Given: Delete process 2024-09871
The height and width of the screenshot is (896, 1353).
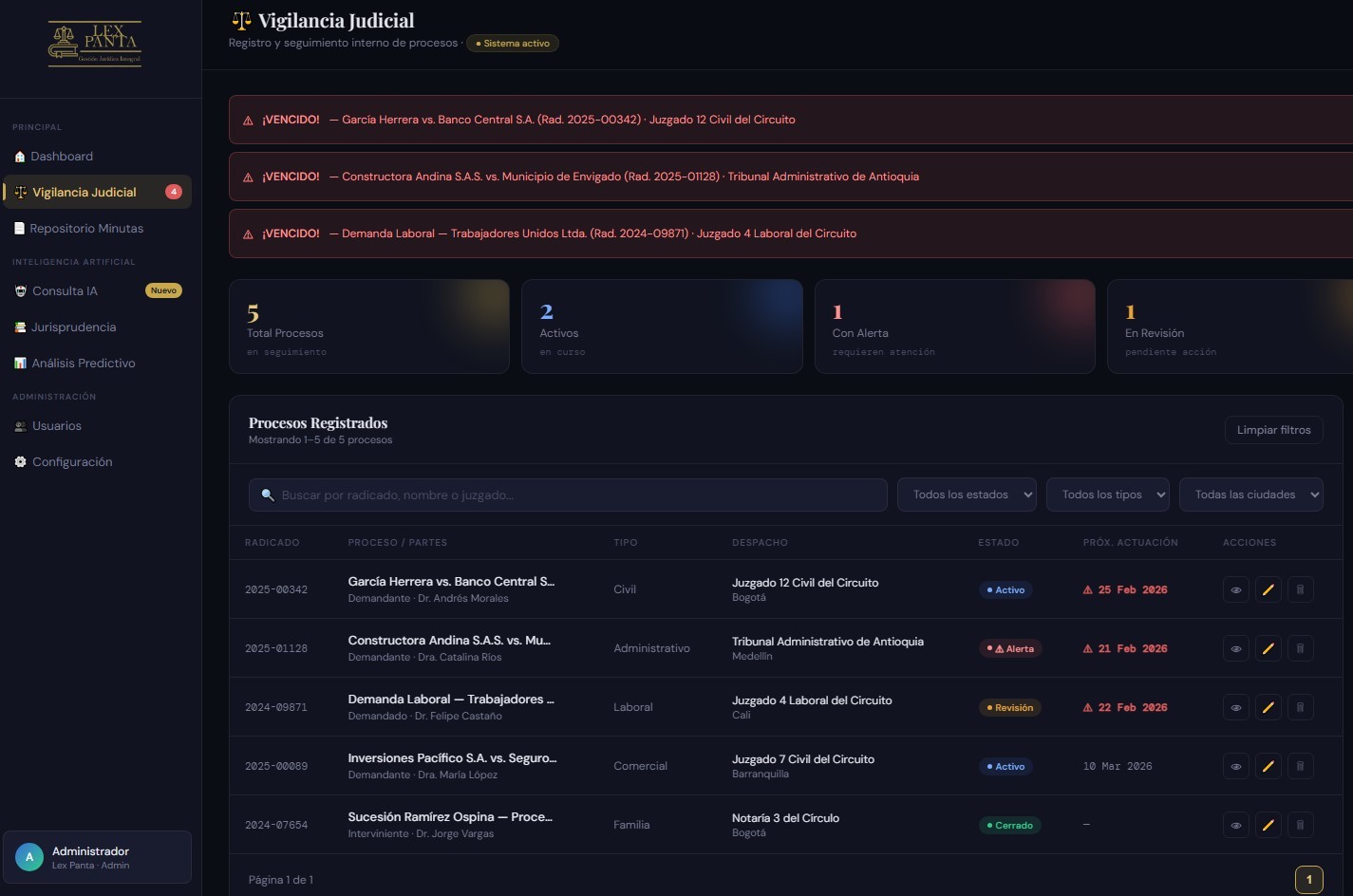Looking at the screenshot, I should pyautogui.click(x=1300, y=707).
